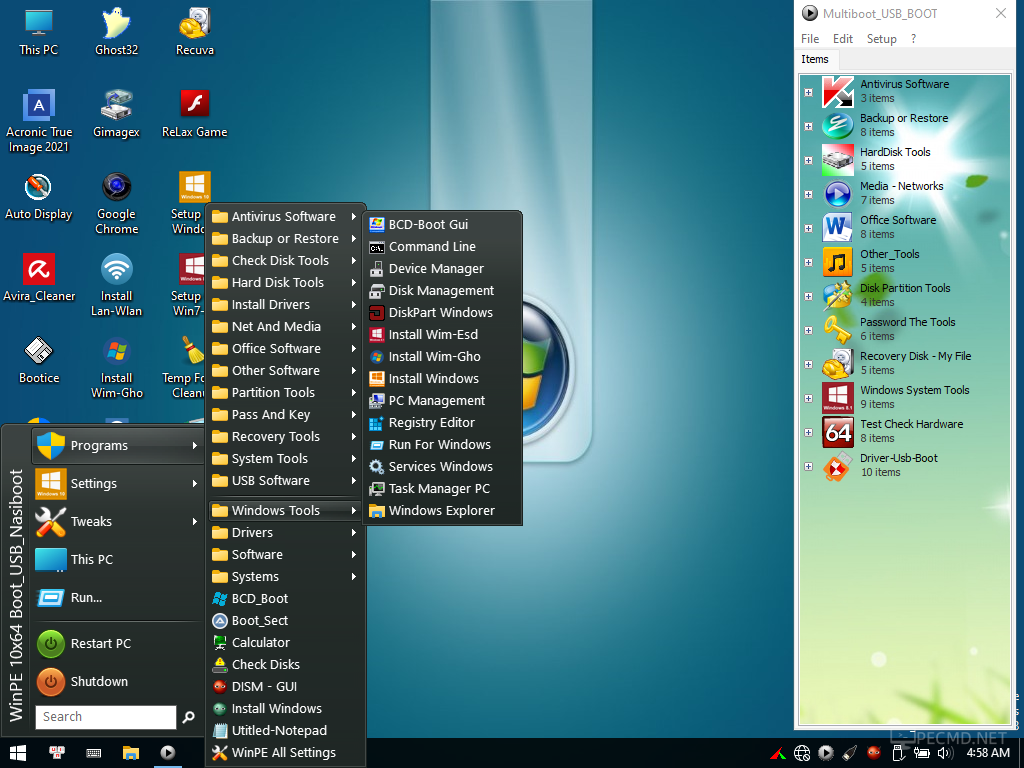This screenshot has height=768, width=1024.
Task: Open the Setup menu in Multiboot_USB_BOOT
Action: tap(881, 39)
